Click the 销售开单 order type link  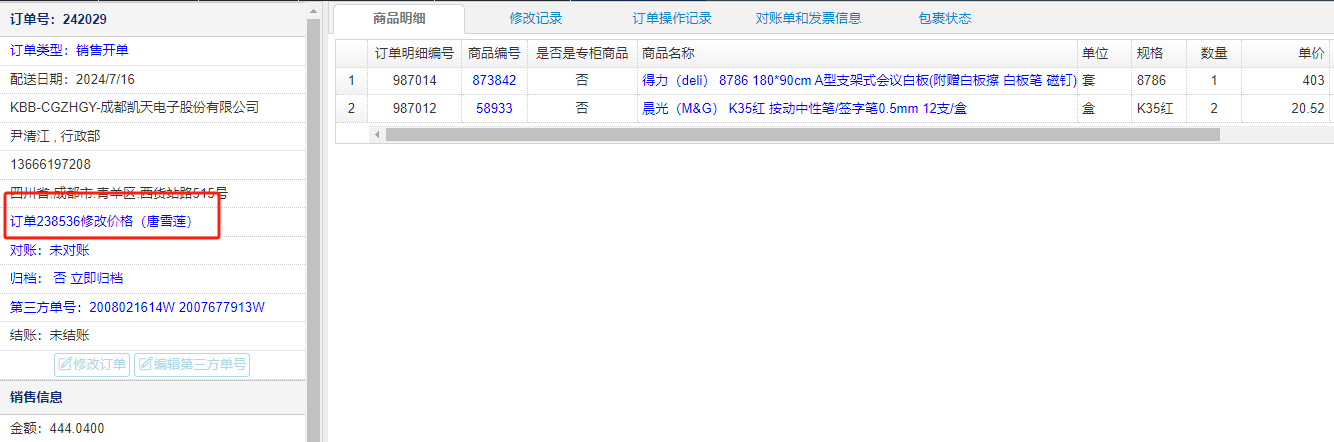102,50
